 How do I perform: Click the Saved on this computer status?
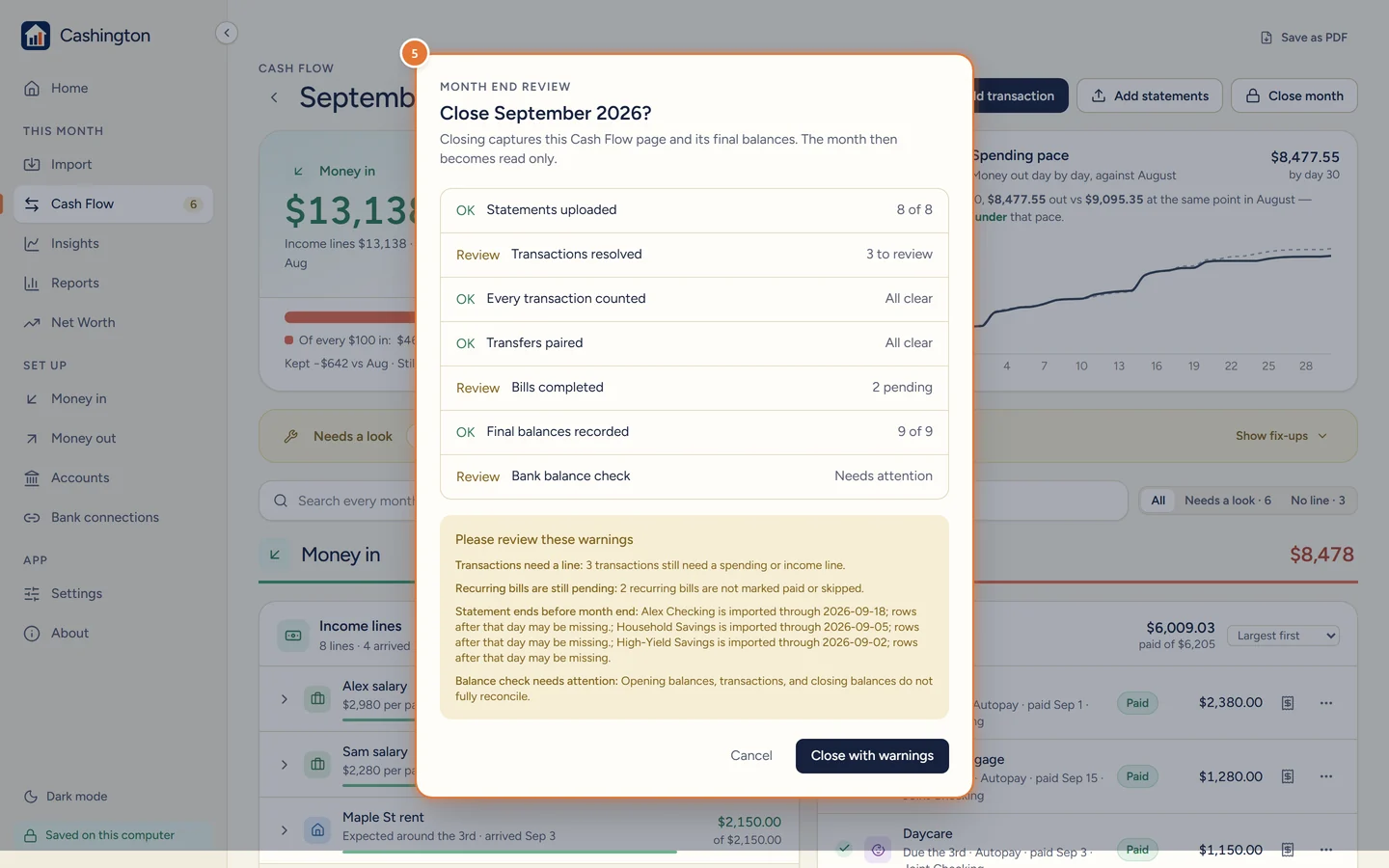tap(113, 835)
